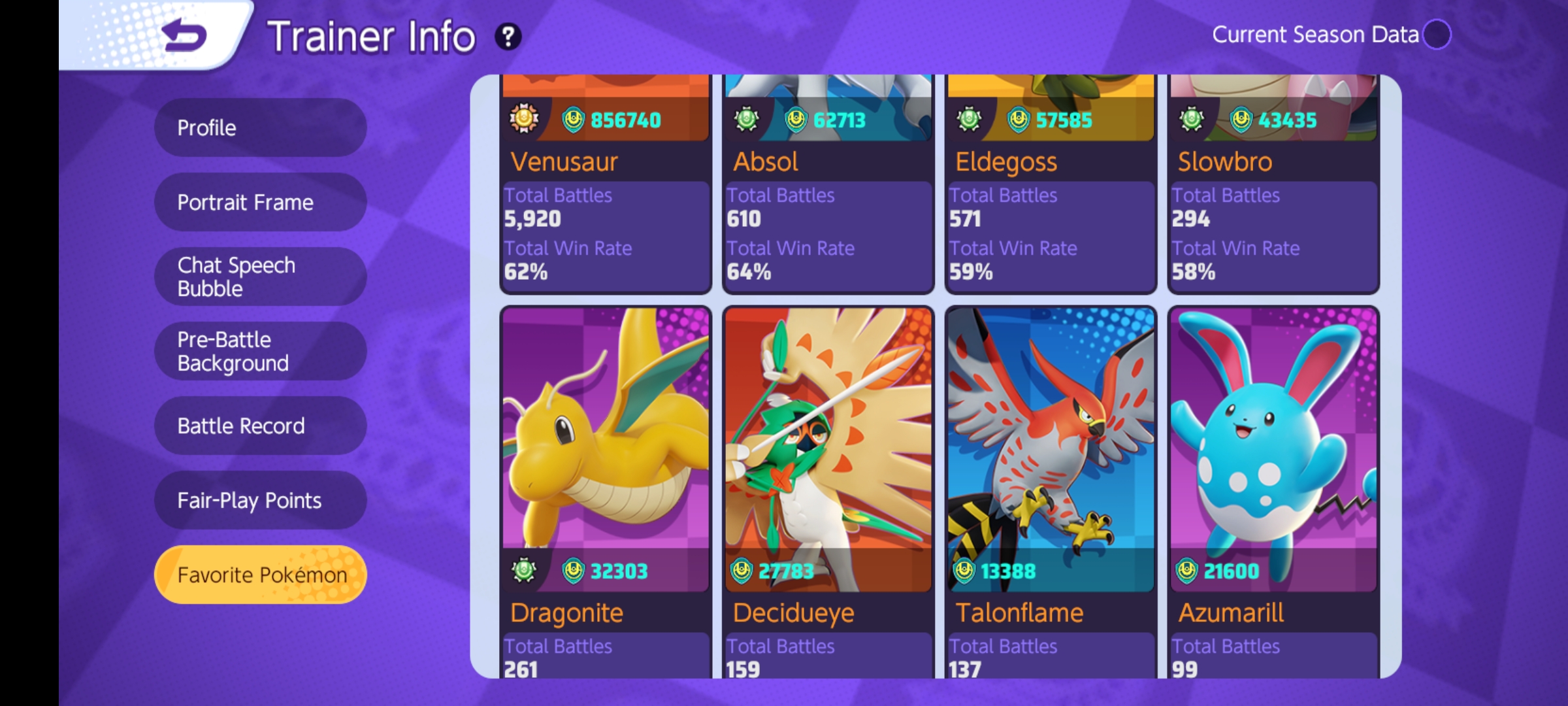This screenshot has width=1568, height=706.
Task: Click Dragonite's green medal badge icon
Action: click(524, 571)
